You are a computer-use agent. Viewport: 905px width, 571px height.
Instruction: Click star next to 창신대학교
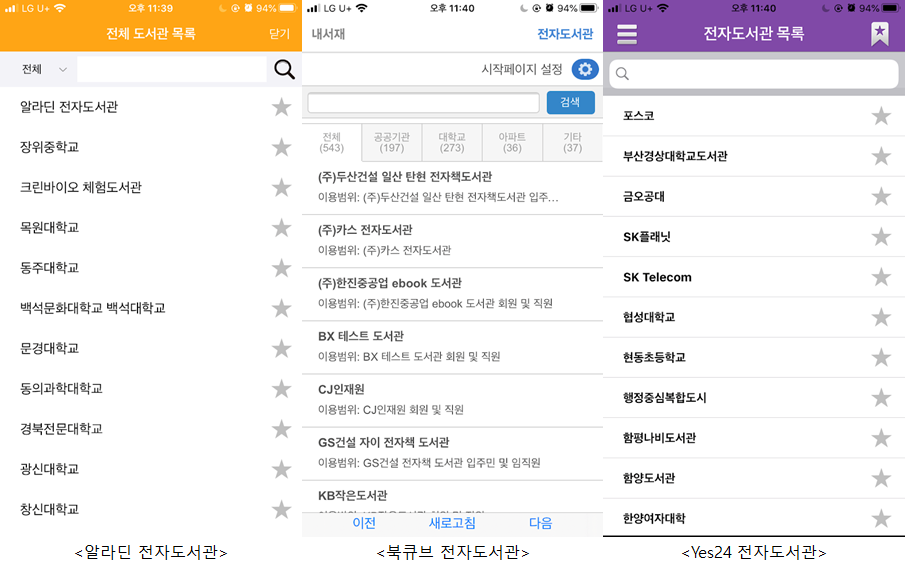[x=282, y=510]
